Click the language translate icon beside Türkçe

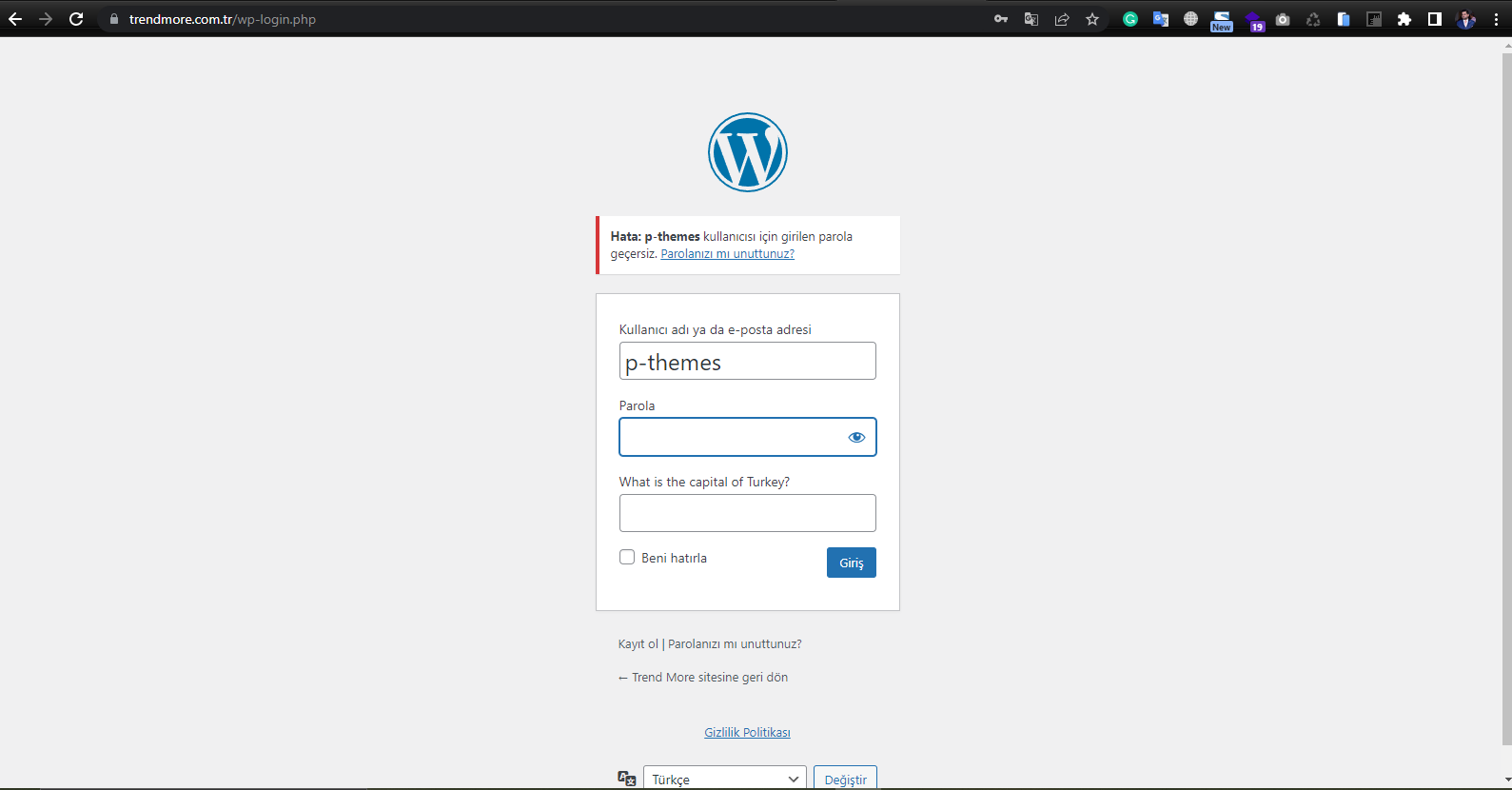[x=626, y=779]
